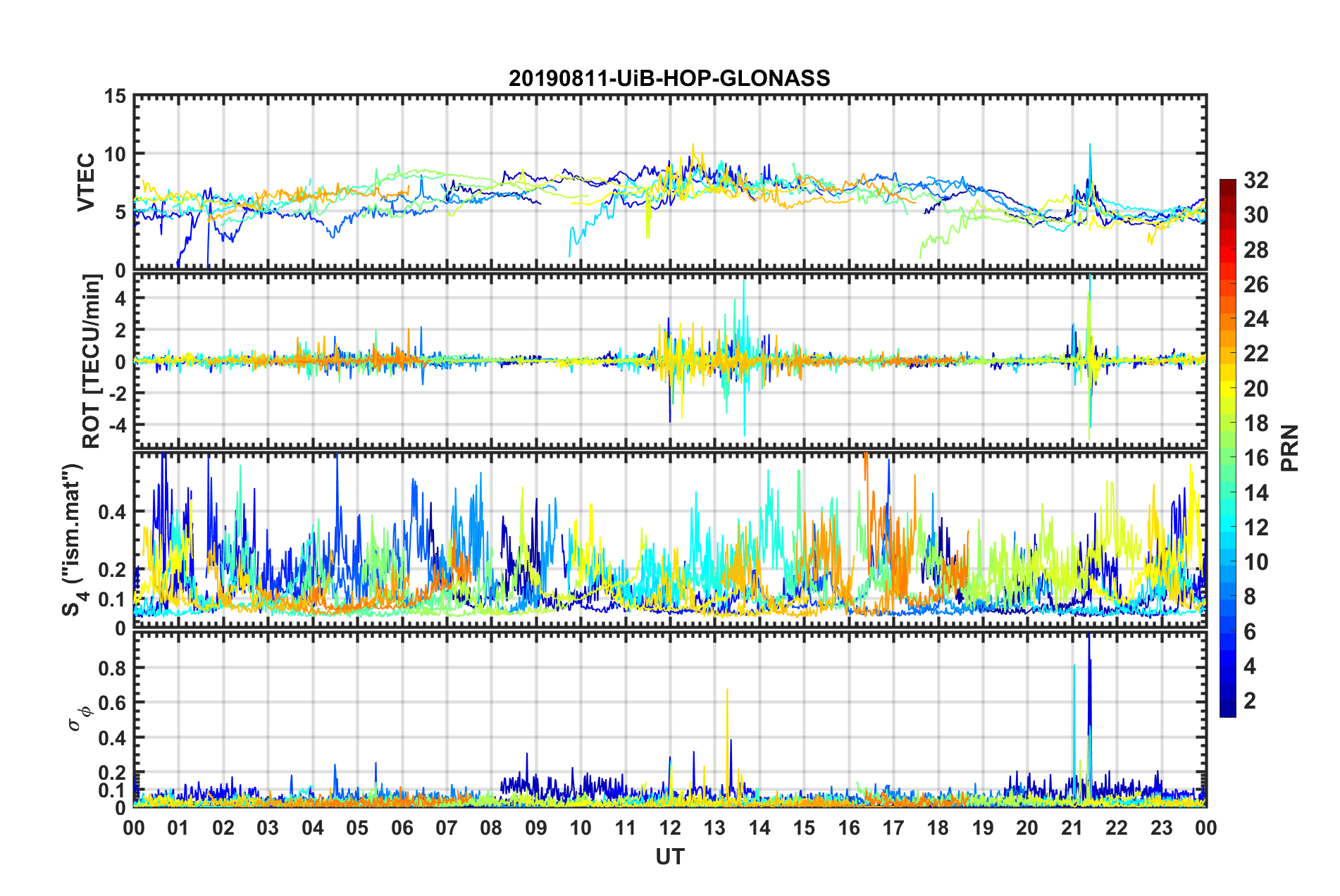Click the colorbar tick label 16
Viewport: 1340px width, 896px height.
pos(1255,458)
